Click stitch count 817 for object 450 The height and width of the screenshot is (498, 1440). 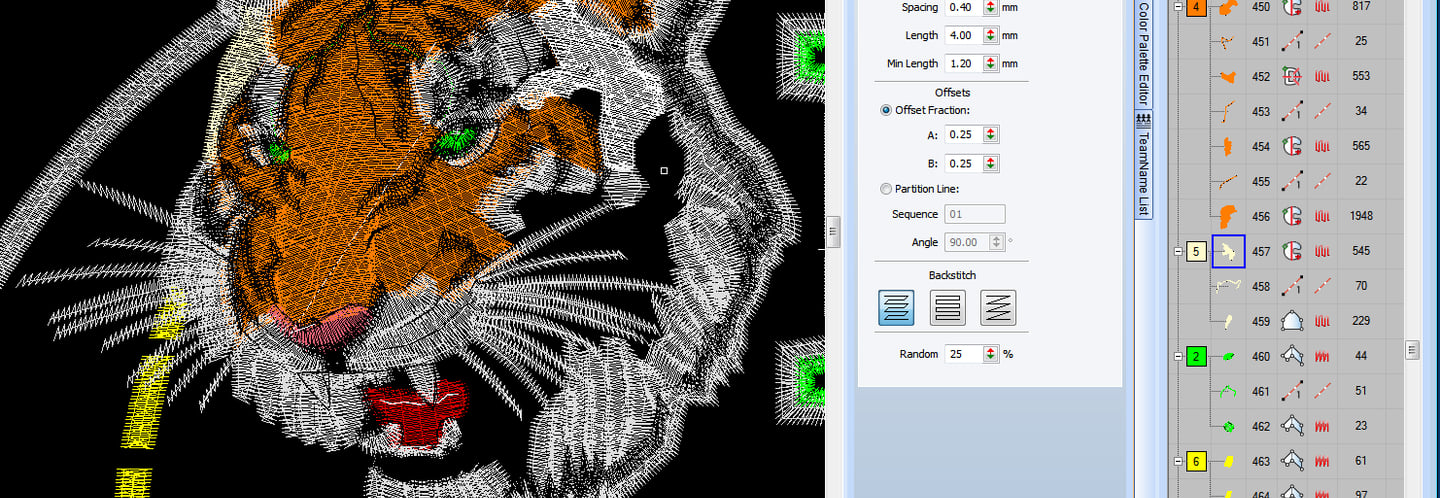(1360, 7)
